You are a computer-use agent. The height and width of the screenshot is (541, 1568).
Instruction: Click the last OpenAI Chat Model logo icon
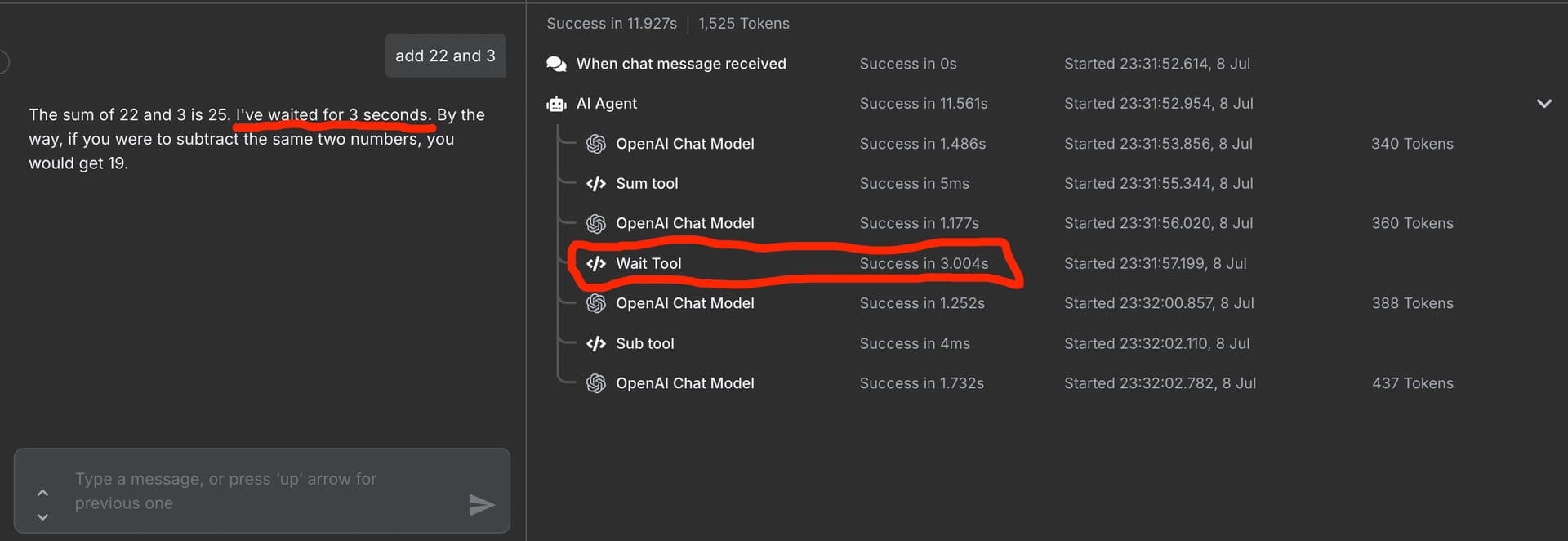(x=596, y=383)
